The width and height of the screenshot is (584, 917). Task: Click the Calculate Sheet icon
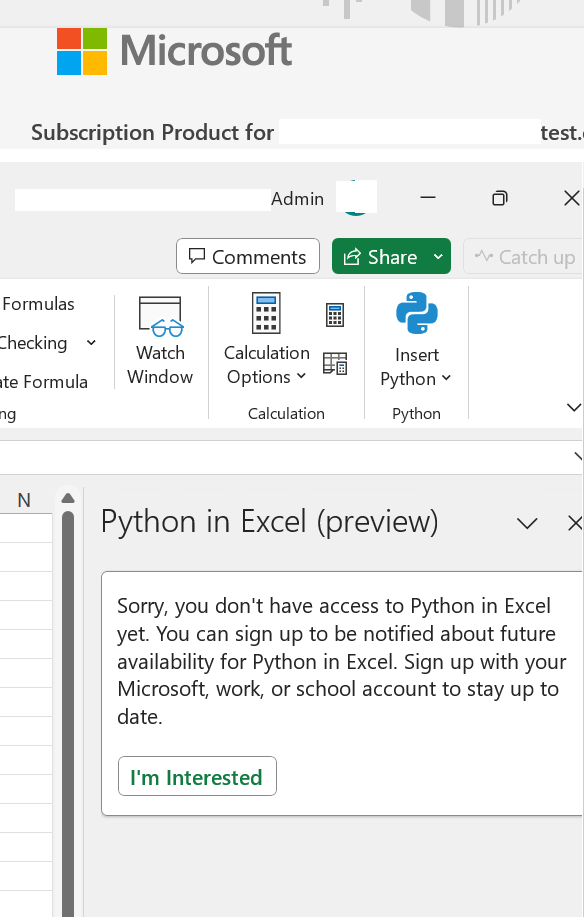click(335, 363)
